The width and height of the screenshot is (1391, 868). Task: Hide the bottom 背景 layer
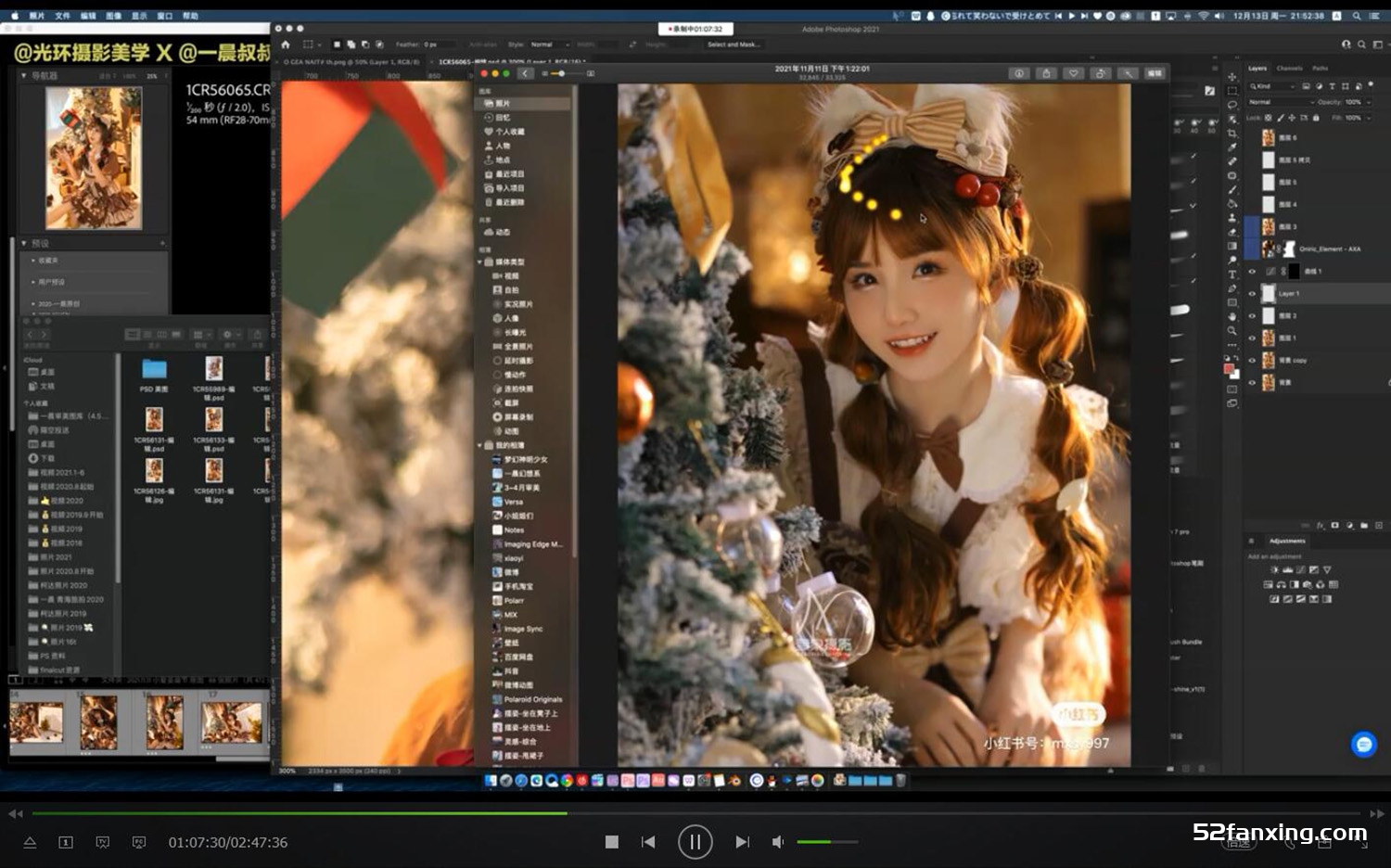pos(1252,382)
